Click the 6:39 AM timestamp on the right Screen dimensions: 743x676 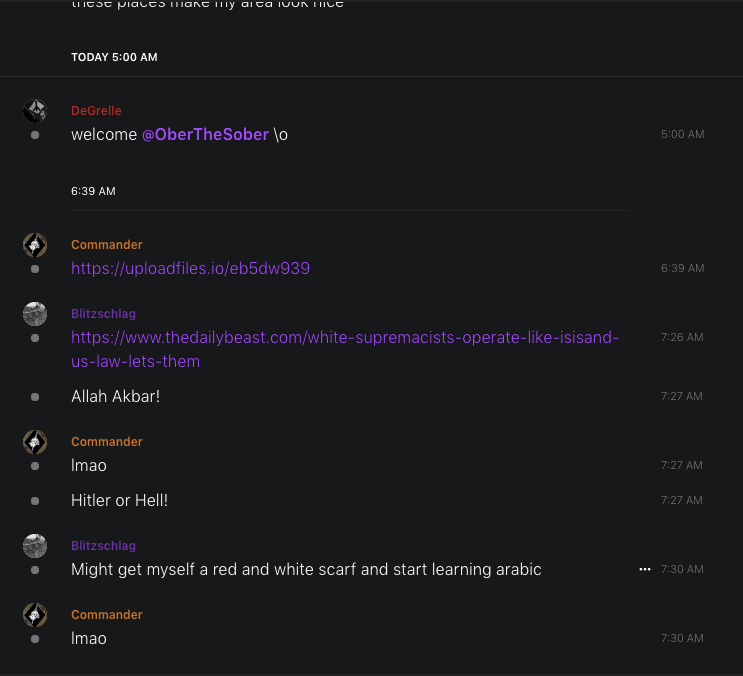pyautogui.click(x=682, y=268)
